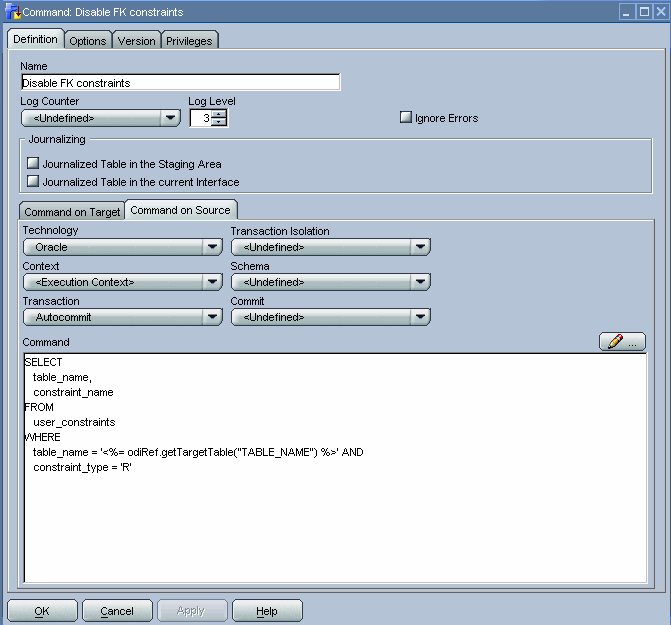Open Help for this dialog
The height and width of the screenshot is (625, 671).
click(x=267, y=610)
